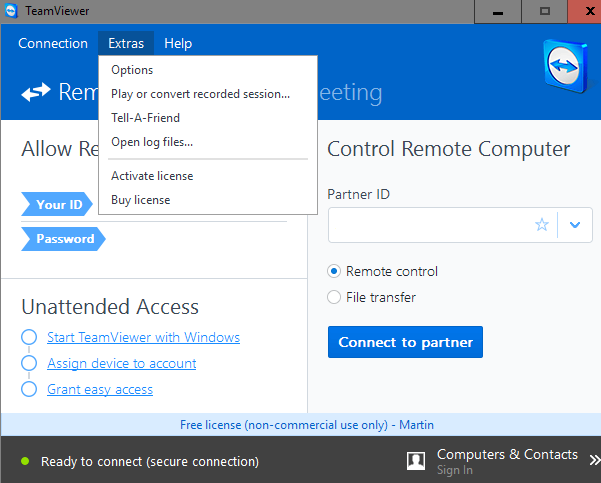Viewport: 601px width, 483px height.
Task: Click the Password label tag
Action: (x=63, y=239)
